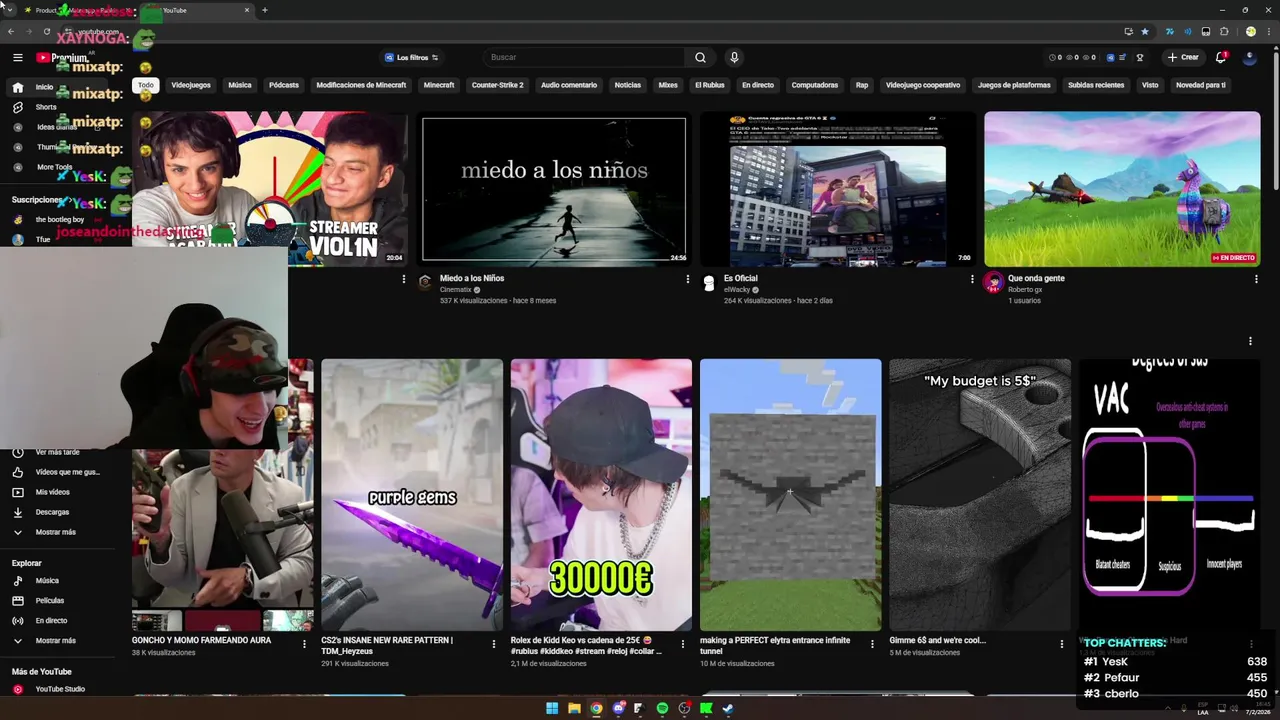
Task: Open options menu for Miedo a los Niños
Action: click(x=687, y=279)
